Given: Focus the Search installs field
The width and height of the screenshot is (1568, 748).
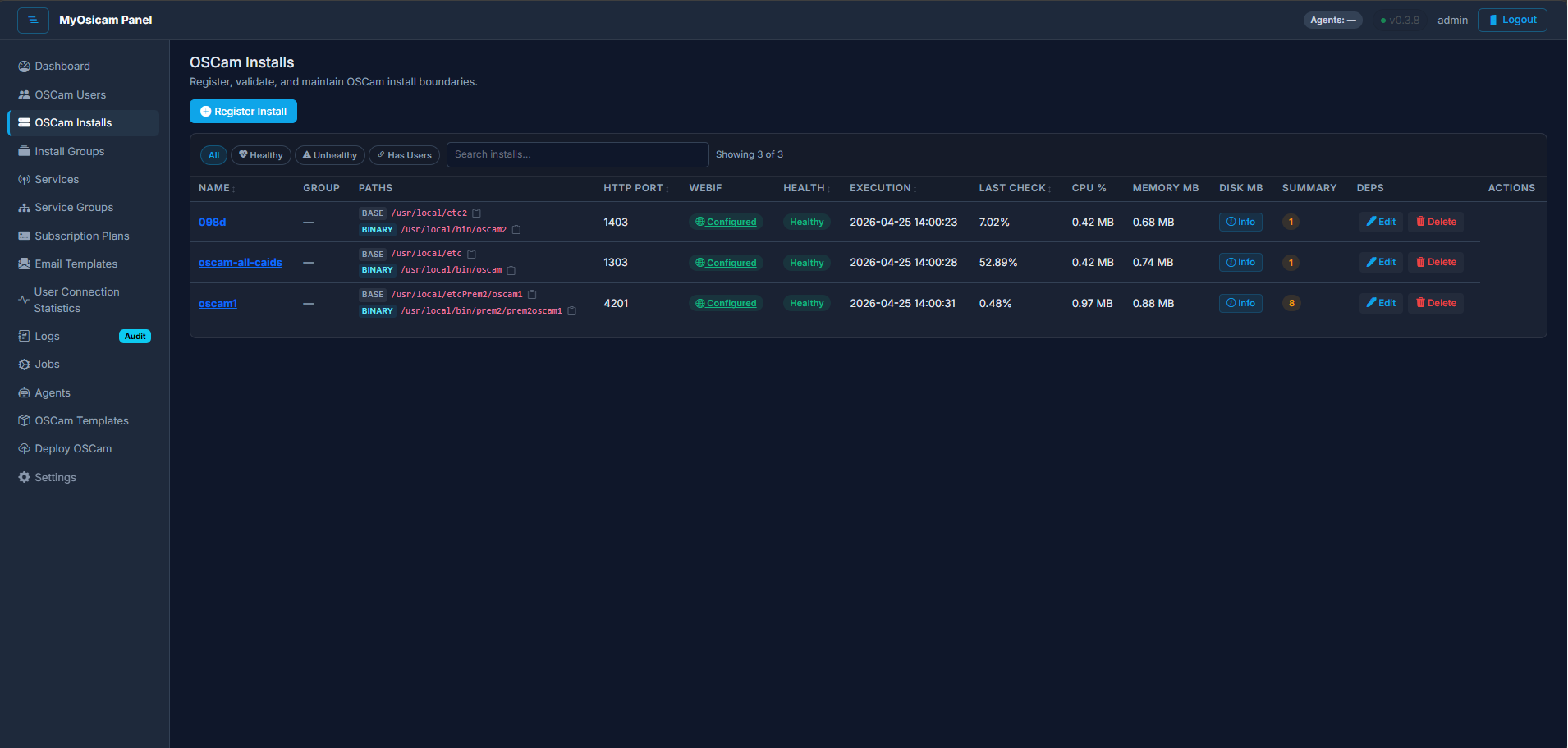Looking at the screenshot, I should (x=578, y=154).
